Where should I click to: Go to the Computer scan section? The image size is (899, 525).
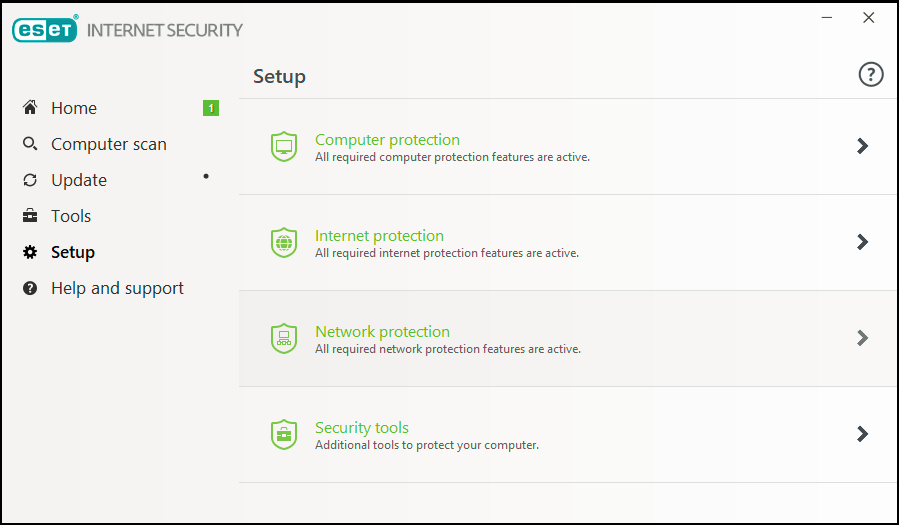(x=109, y=144)
